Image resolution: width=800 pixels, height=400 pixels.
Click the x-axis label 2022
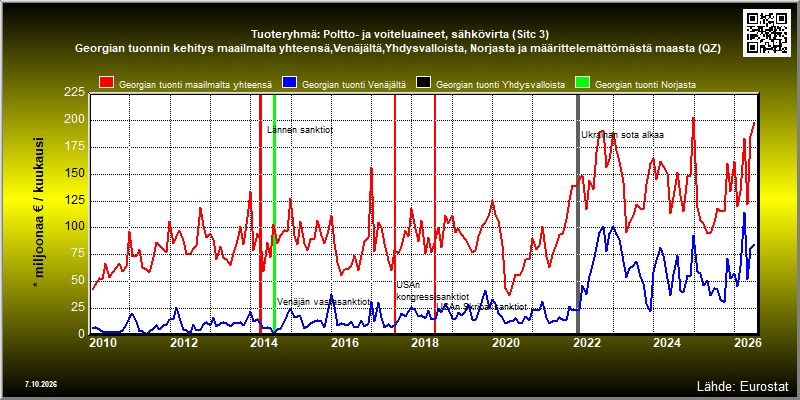587,342
